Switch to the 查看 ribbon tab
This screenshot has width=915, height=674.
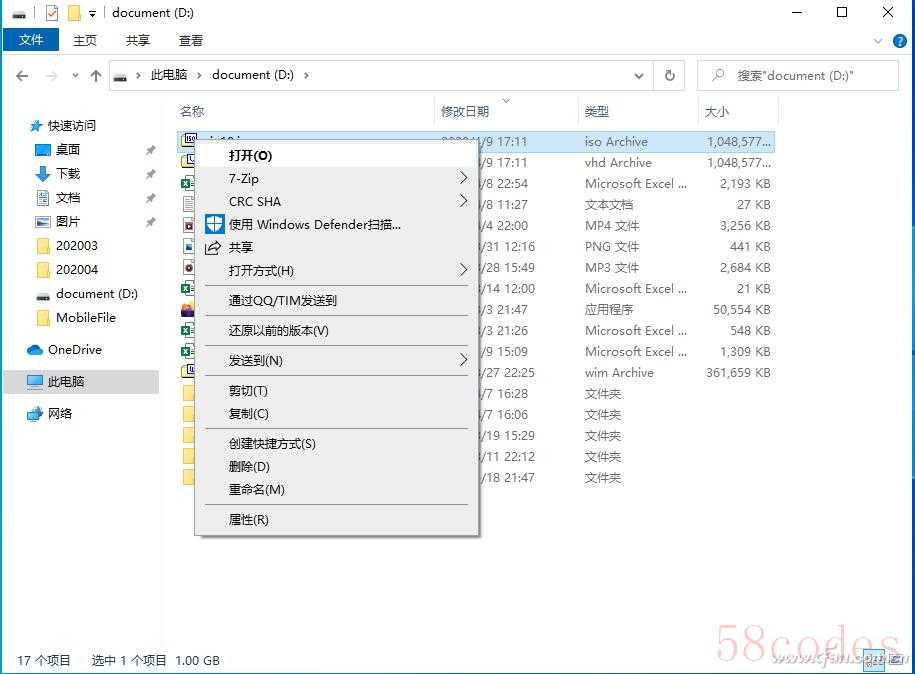(190, 40)
